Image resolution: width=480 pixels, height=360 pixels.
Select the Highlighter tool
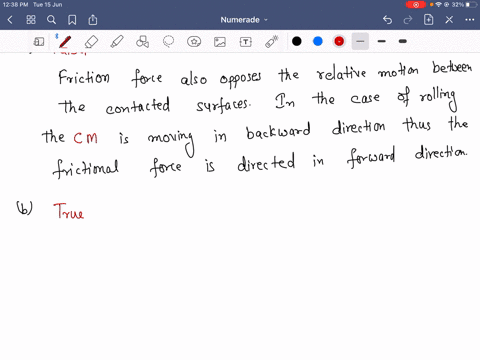(117, 42)
